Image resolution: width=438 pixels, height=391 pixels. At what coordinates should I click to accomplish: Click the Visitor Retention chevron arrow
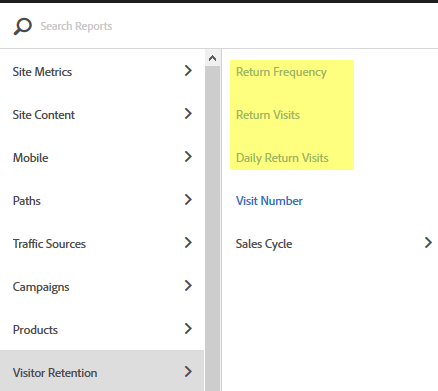tap(188, 372)
